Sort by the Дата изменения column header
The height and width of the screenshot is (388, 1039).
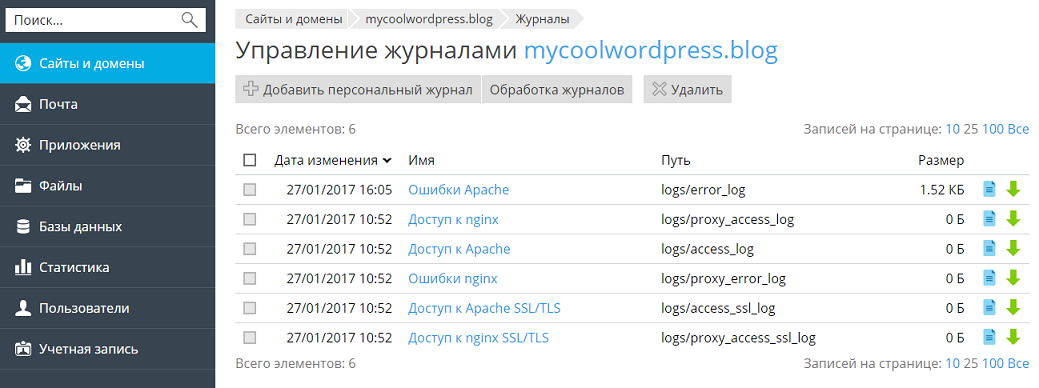point(333,160)
